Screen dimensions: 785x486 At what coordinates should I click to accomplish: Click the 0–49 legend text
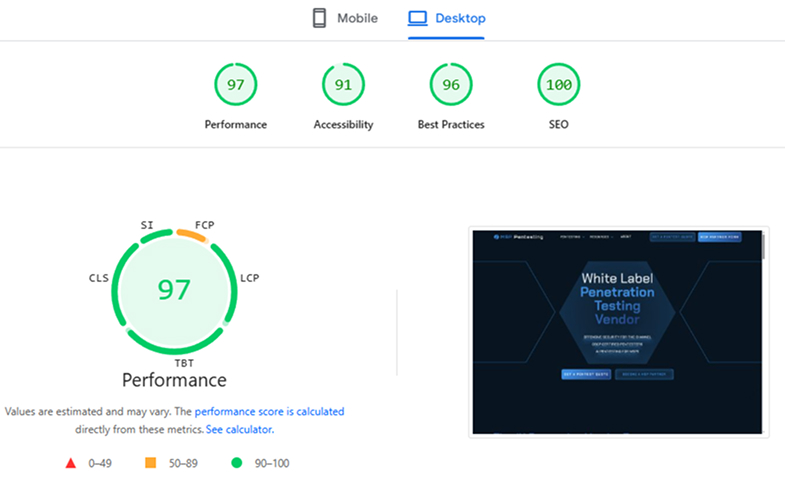100,463
